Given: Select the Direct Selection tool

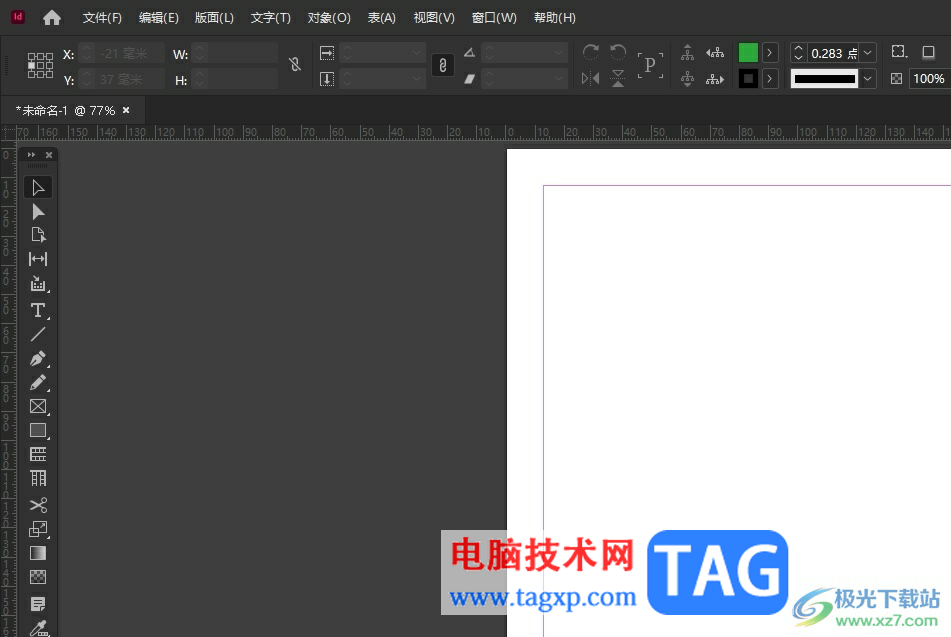Looking at the screenshot, I should (38, 211).
